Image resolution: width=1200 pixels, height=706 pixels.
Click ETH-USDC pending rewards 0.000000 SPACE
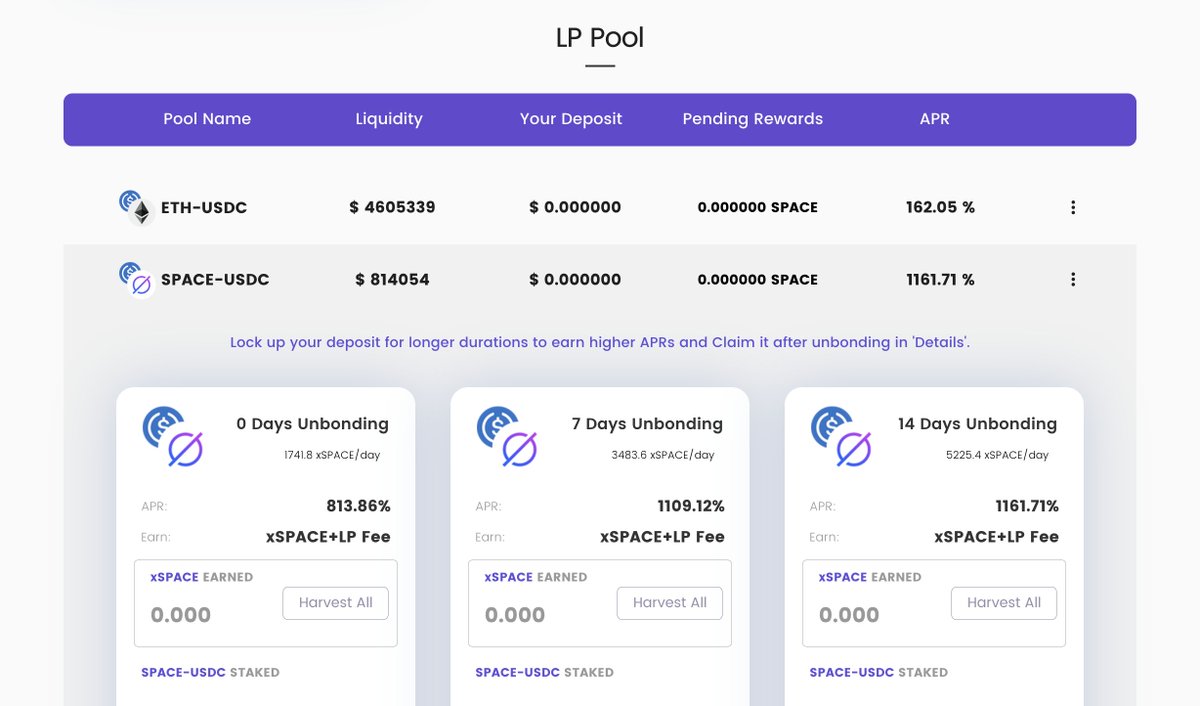[758, 208]
